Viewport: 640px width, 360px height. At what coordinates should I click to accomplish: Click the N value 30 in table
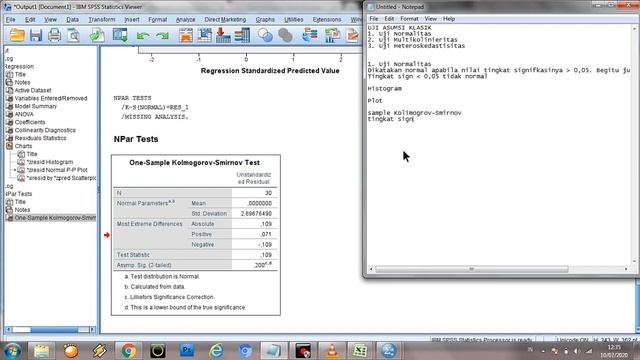coord(268,193)
